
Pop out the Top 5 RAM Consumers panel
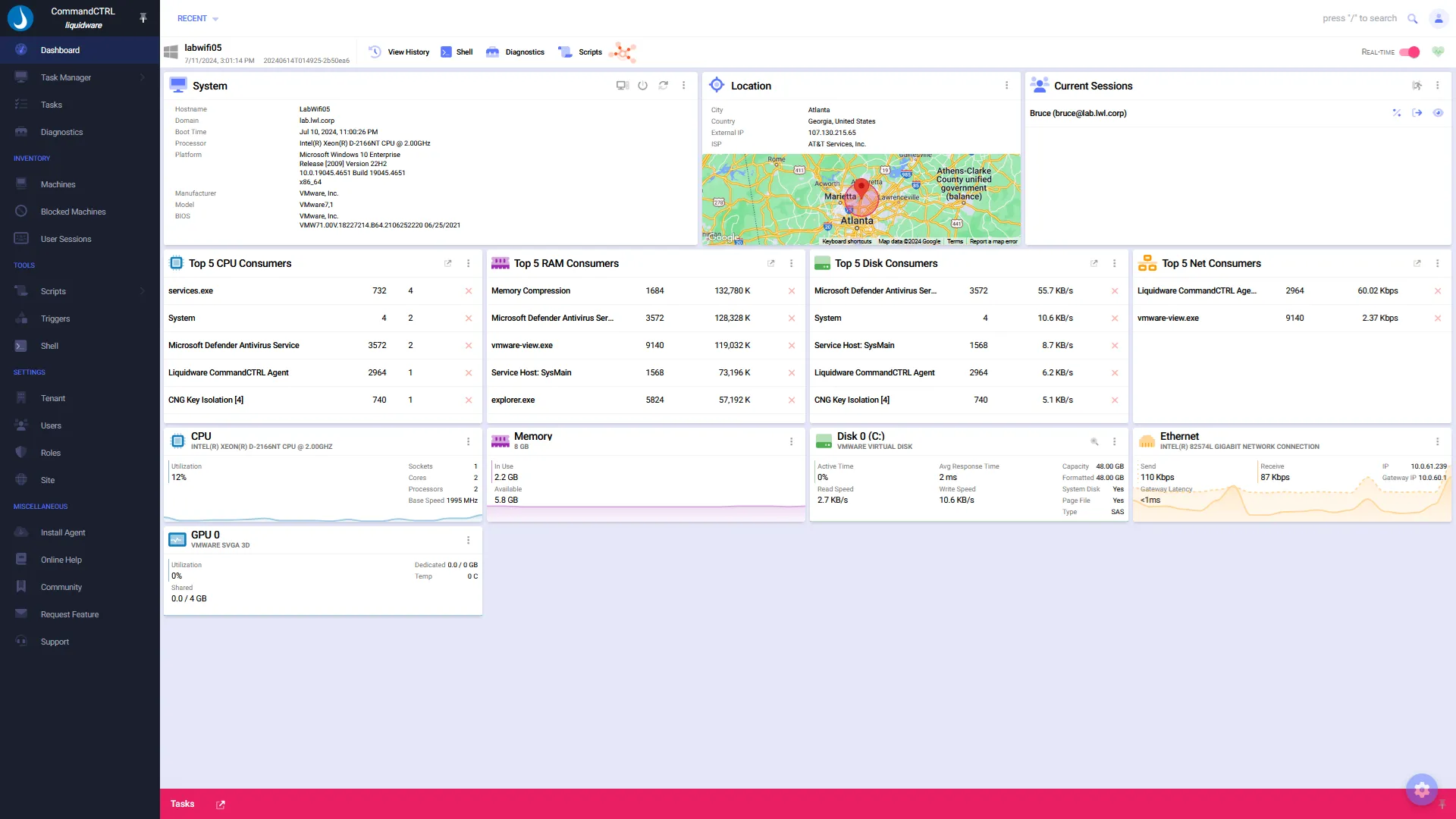tap(771, 263)
